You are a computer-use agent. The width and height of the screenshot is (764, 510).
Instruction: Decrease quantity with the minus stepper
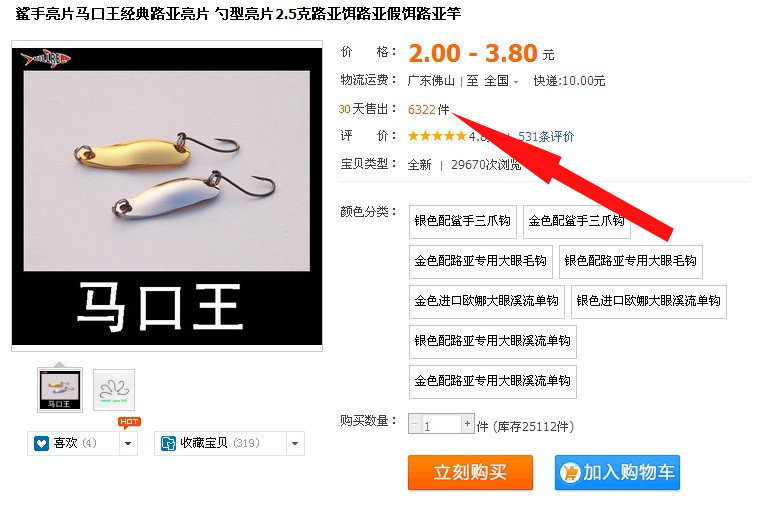coord(415,424)
